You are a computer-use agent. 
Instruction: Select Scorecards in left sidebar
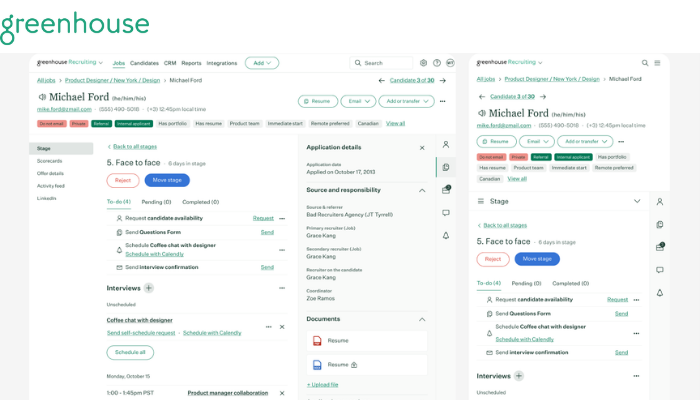pyautogui.click(x=50, y=161)
